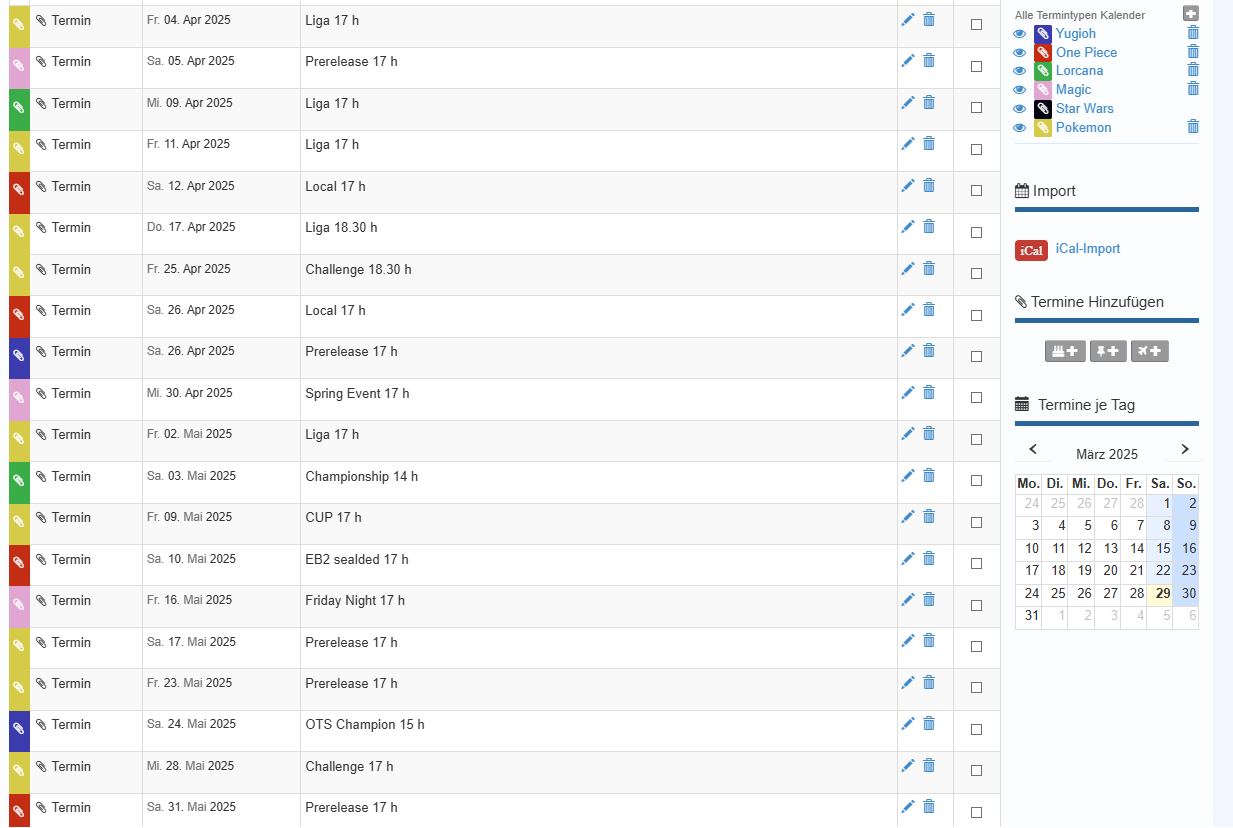The width and height of the screenshot is (1233, 828).
Task: Select day 15 in the März 2025 calendar
Action: [1160, 548]
